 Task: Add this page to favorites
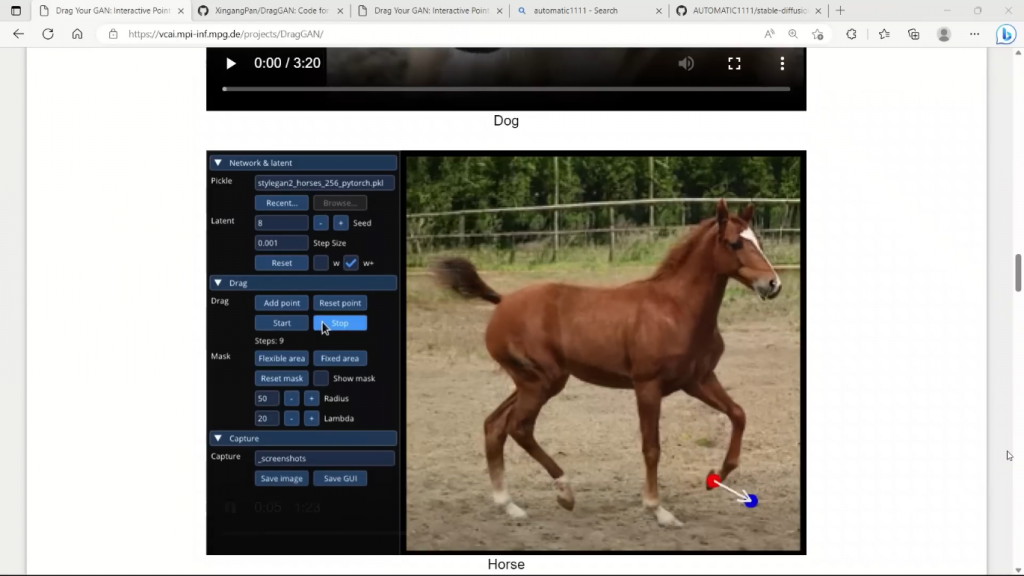pos(818,34)
